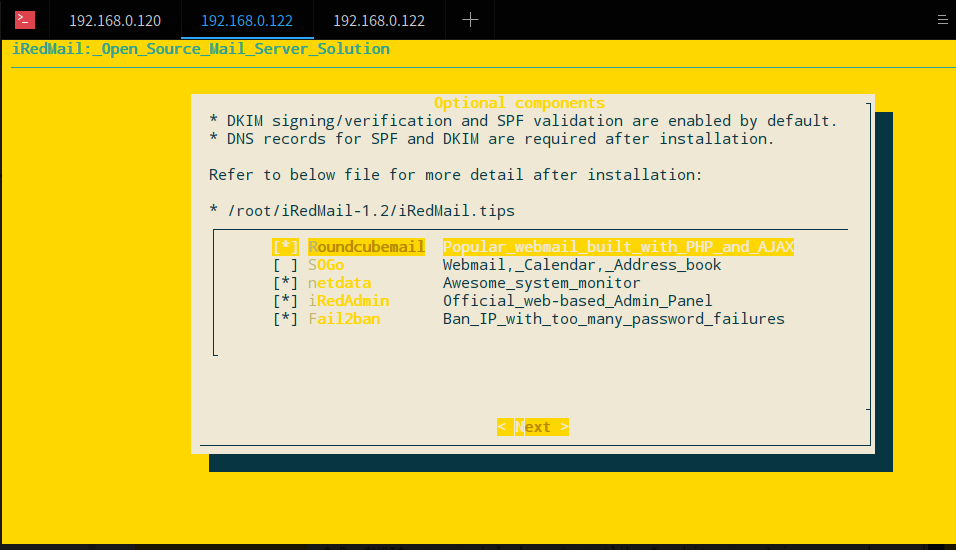Open the hamburger menu icon
Screen dimensions: 956x550
point(942,20)
